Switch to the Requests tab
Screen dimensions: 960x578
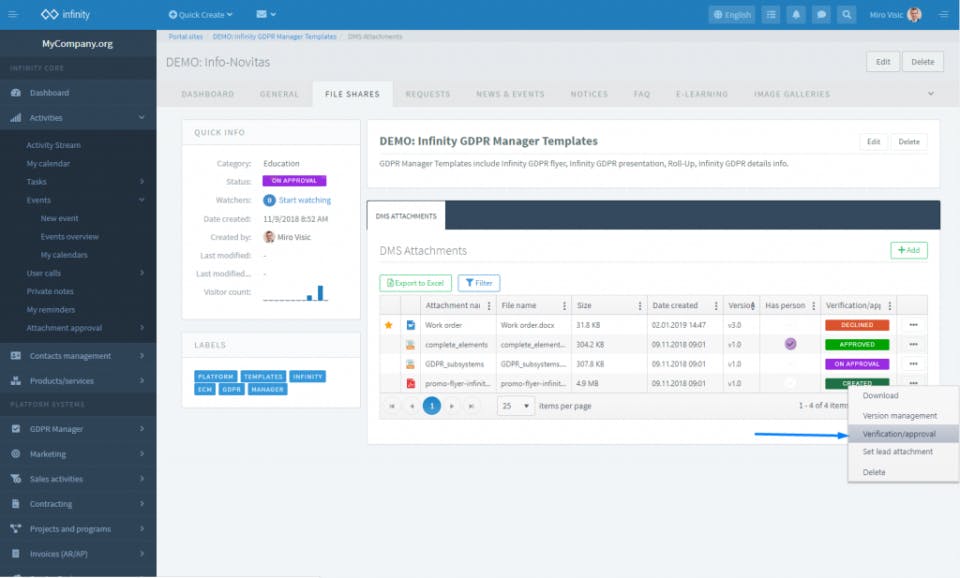click(x=427, y=94)
